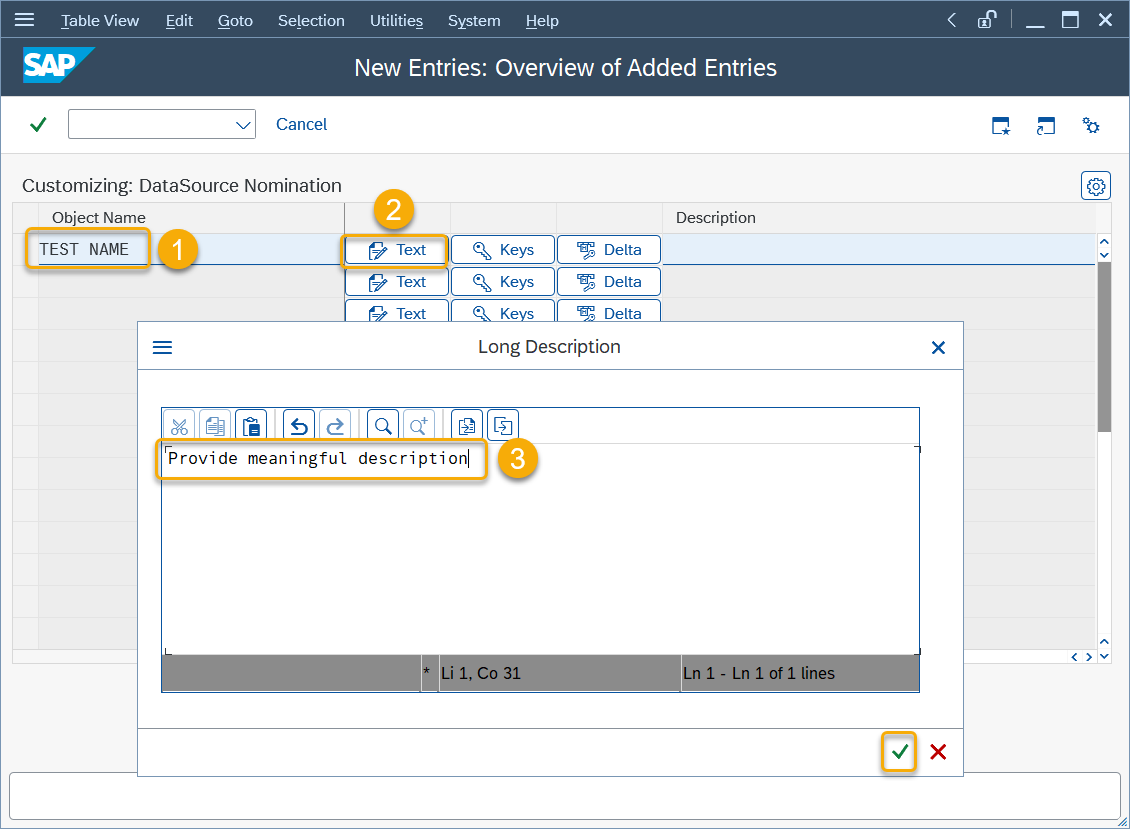Viewport: 1130px width, 829px height.
Task: Click the Cancel button in toolbar
Action: [x=301, y=124]
